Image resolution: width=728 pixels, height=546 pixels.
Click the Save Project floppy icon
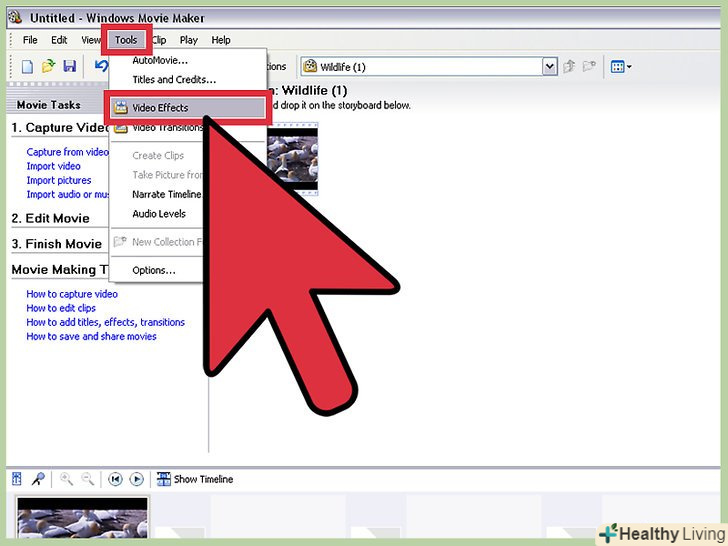70,66
